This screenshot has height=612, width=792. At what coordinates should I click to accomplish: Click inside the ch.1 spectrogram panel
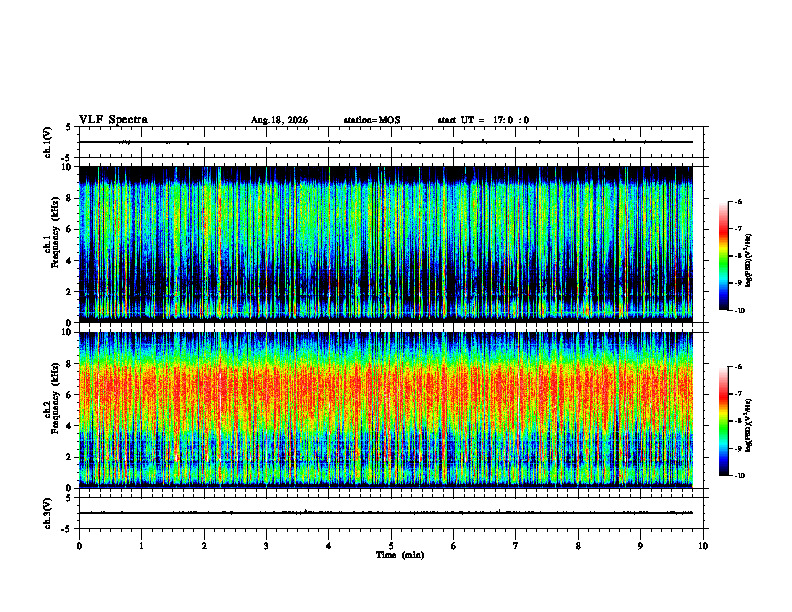click(x=386, y=244)
